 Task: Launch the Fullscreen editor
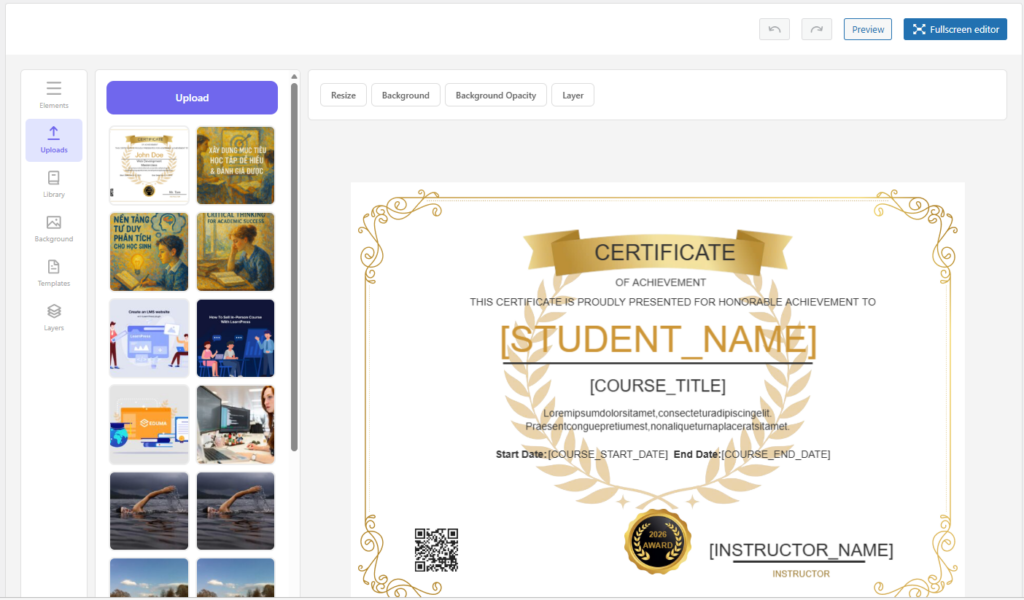tap(955, 29)
